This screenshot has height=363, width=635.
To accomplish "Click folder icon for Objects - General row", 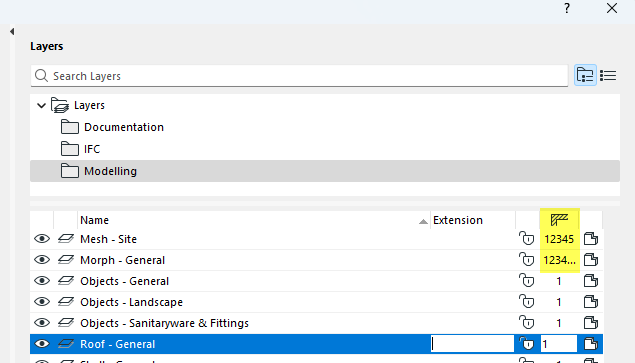I will (591, 281).
